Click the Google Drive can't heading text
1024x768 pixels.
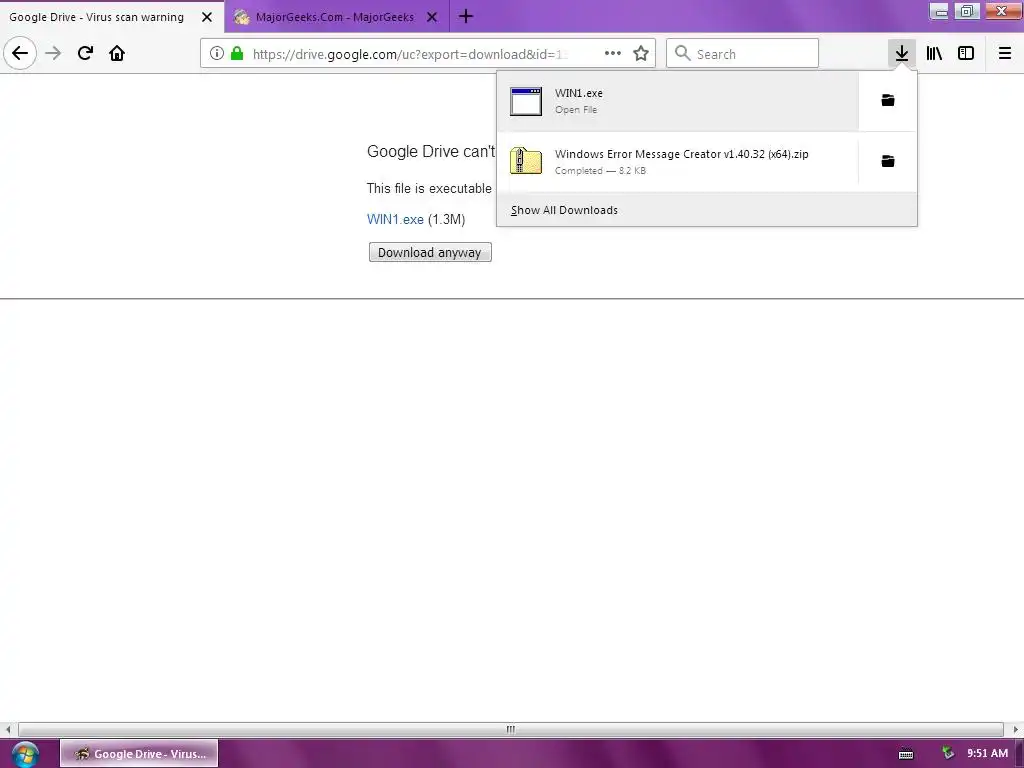pos(431,152)
